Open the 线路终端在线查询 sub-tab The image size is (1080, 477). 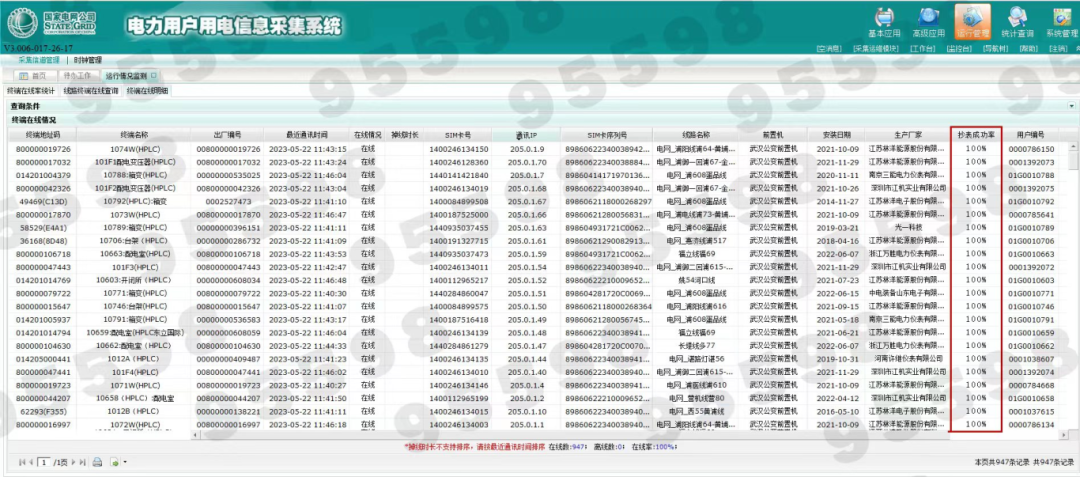pyautogui.click(x=91, y=91)
